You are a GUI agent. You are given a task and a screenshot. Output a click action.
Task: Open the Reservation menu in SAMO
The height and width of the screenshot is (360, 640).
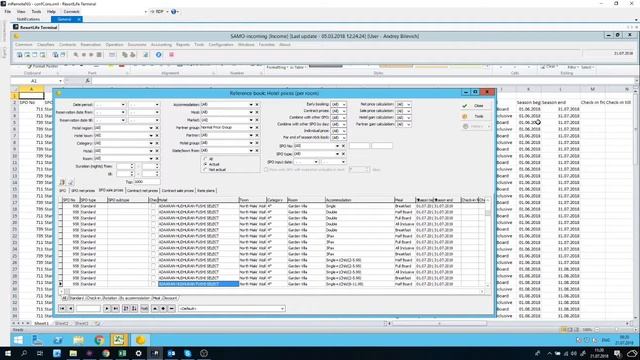pos(91,44)
